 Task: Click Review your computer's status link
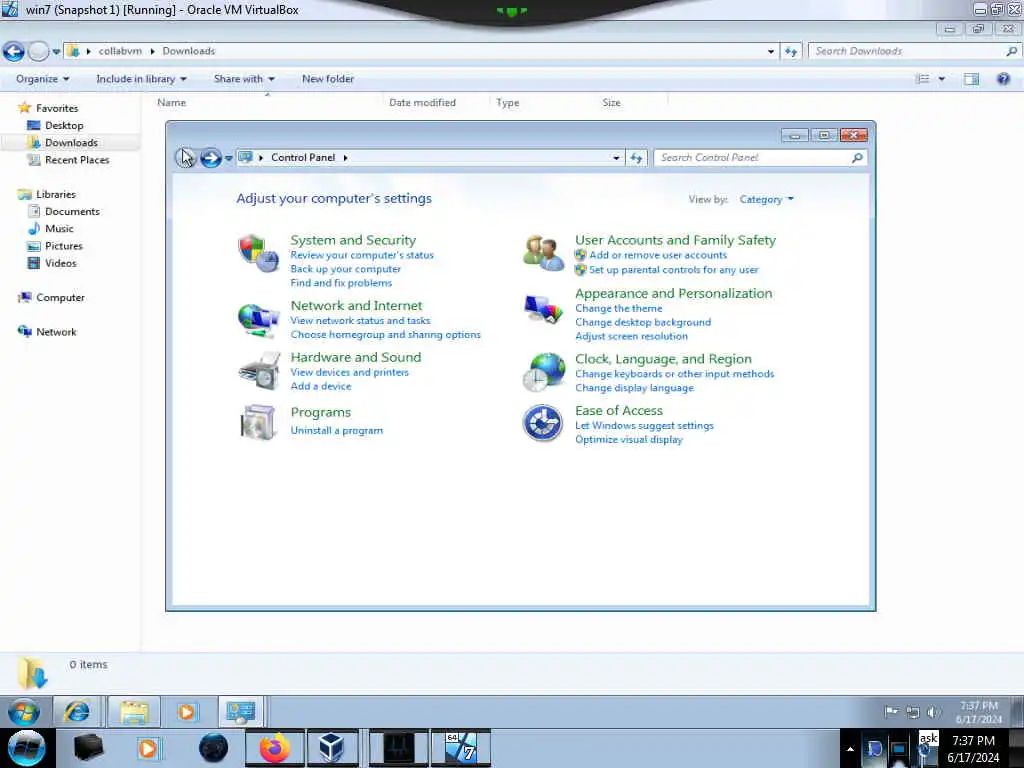point(362,255)
